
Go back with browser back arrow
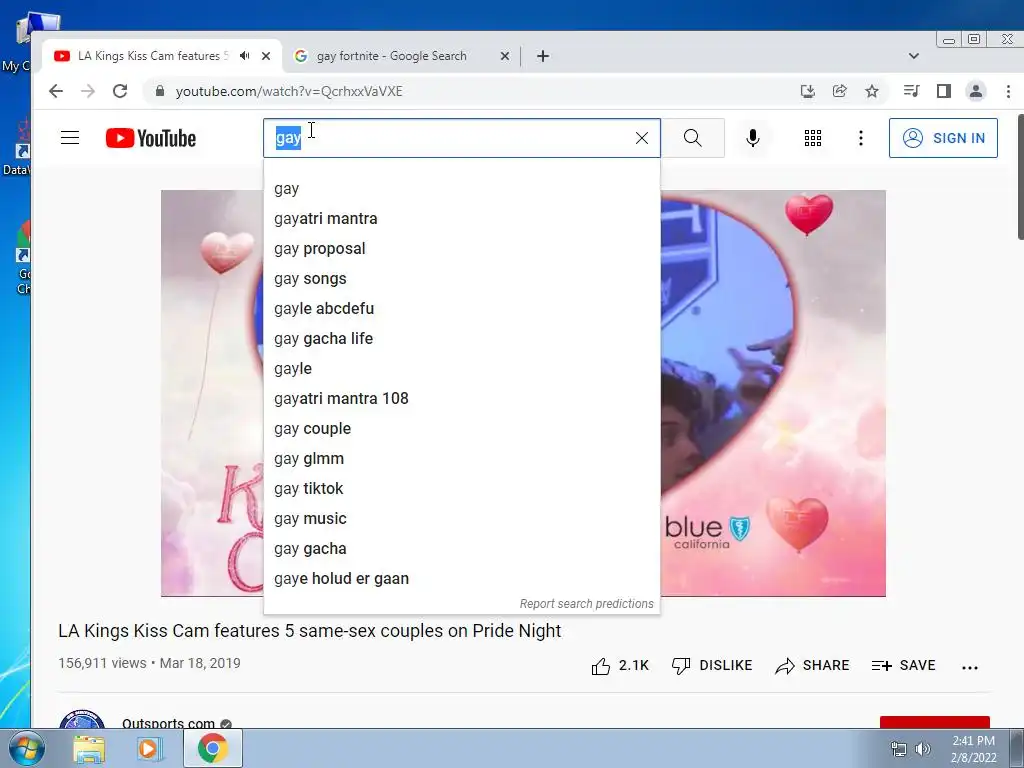(x=56, y=91)
